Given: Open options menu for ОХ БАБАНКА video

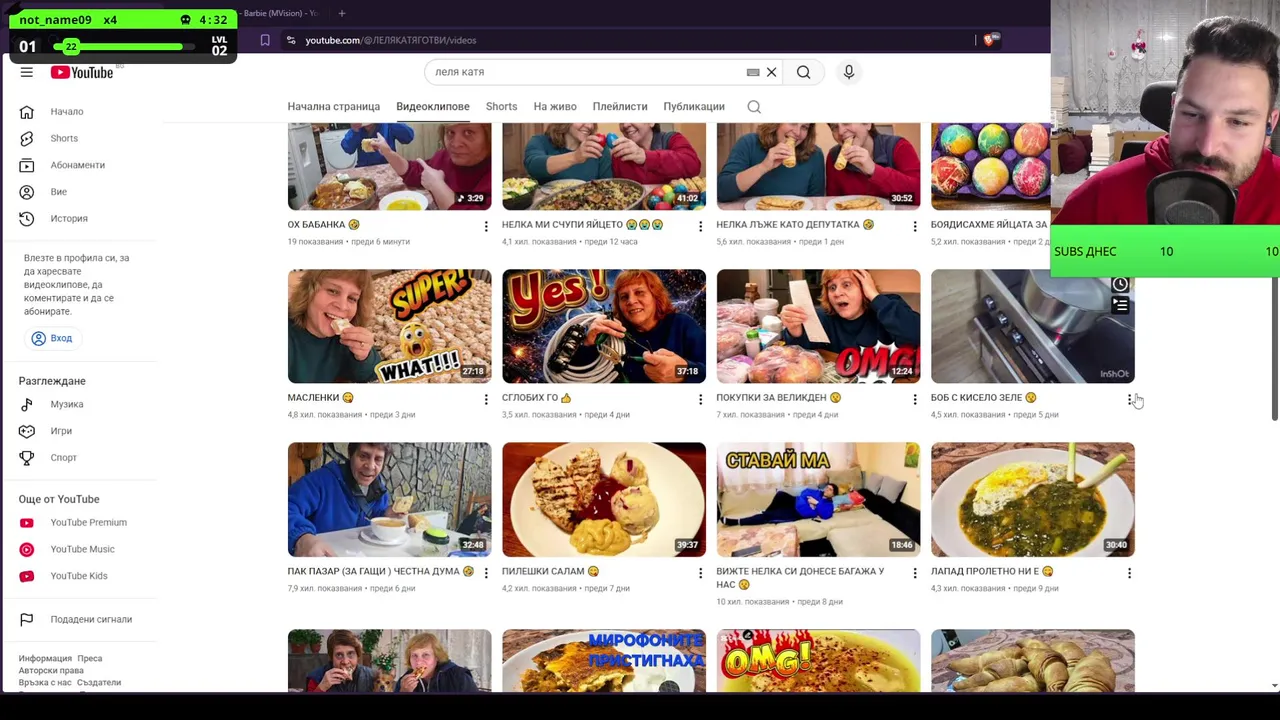Looking at the screenshot, I should pyautogui.click(x=486, y=227).
